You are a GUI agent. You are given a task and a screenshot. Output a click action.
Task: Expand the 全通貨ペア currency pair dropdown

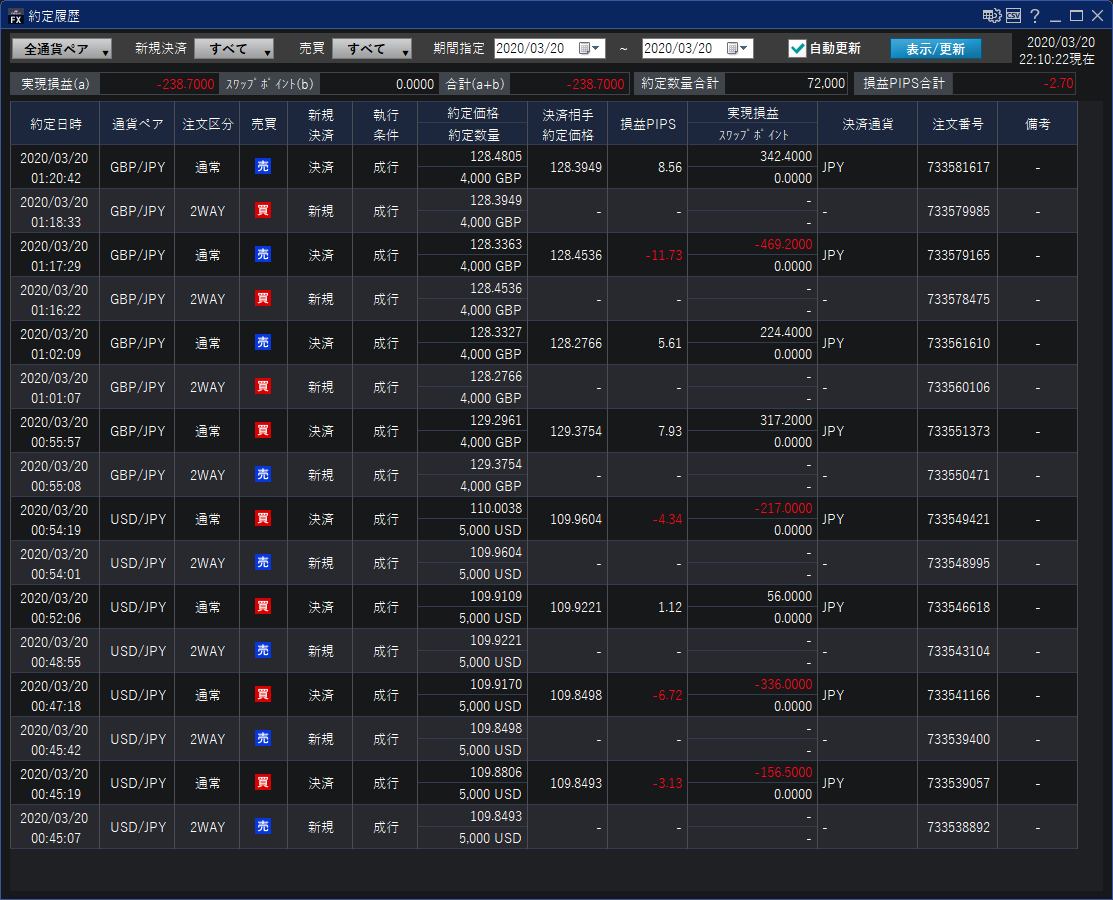click(62, 49)
